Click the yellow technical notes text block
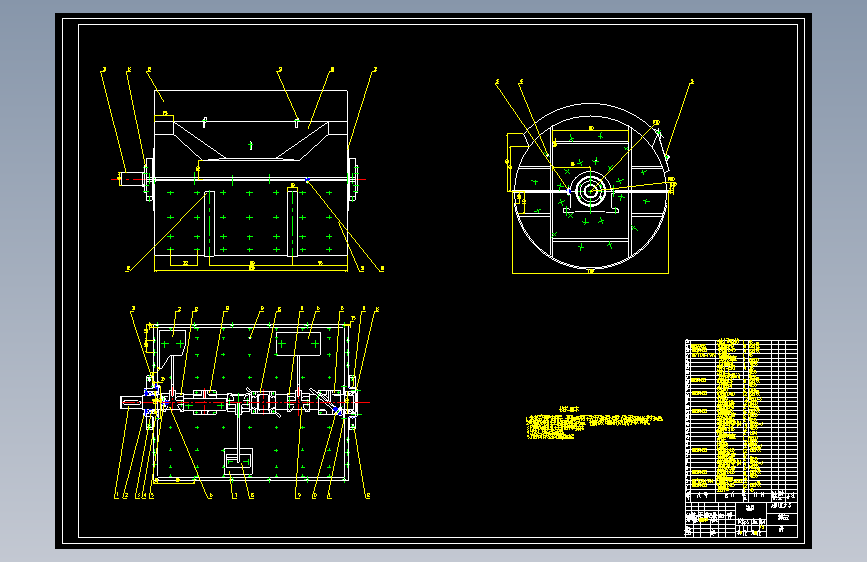This screenshot has width=867, height=562. pos(594,424)
